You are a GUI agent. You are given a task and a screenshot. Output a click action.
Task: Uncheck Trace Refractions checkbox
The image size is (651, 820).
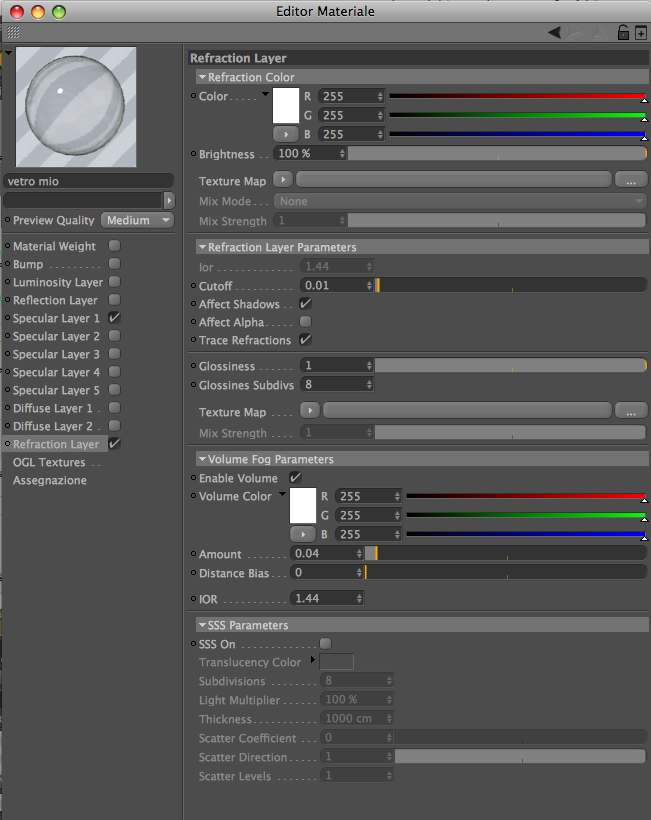click(x=305, y=339)
